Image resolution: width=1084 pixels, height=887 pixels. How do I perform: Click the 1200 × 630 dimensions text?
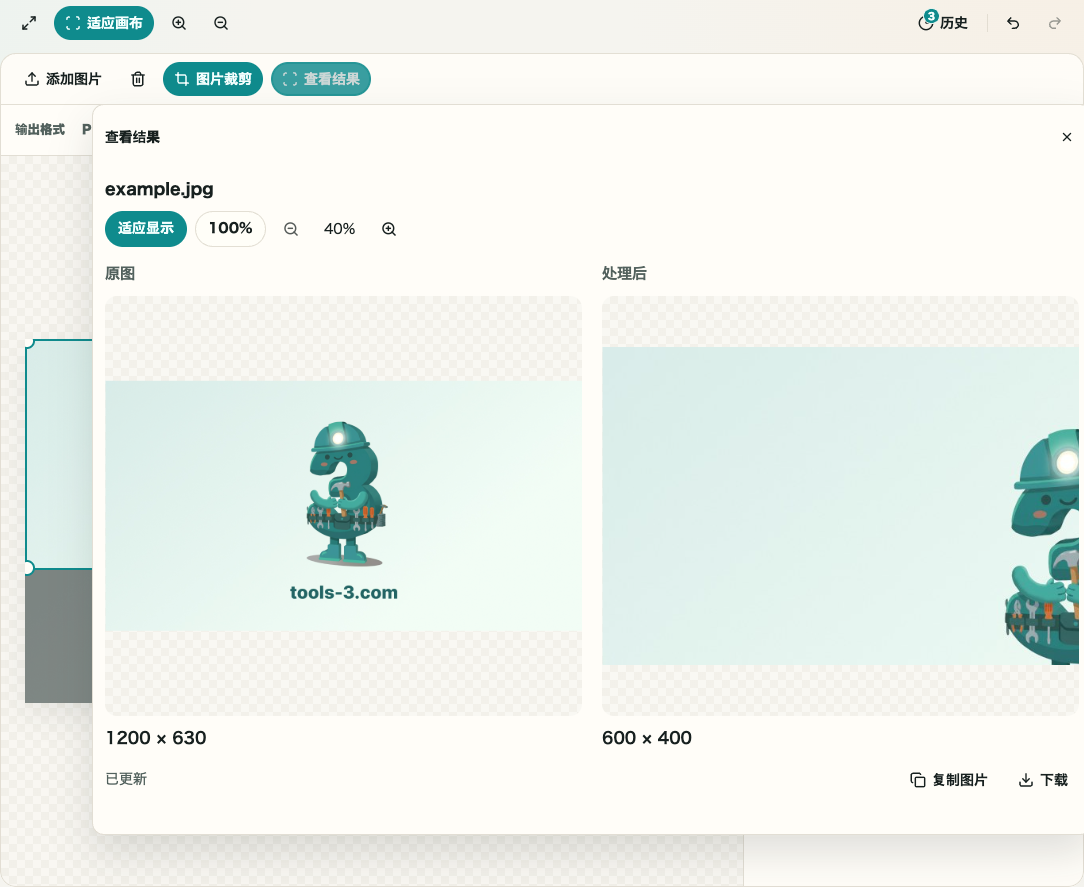click(156, 738)
